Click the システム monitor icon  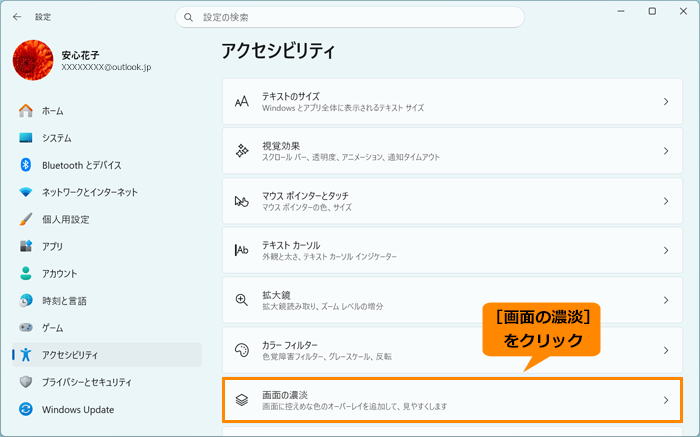26,138
